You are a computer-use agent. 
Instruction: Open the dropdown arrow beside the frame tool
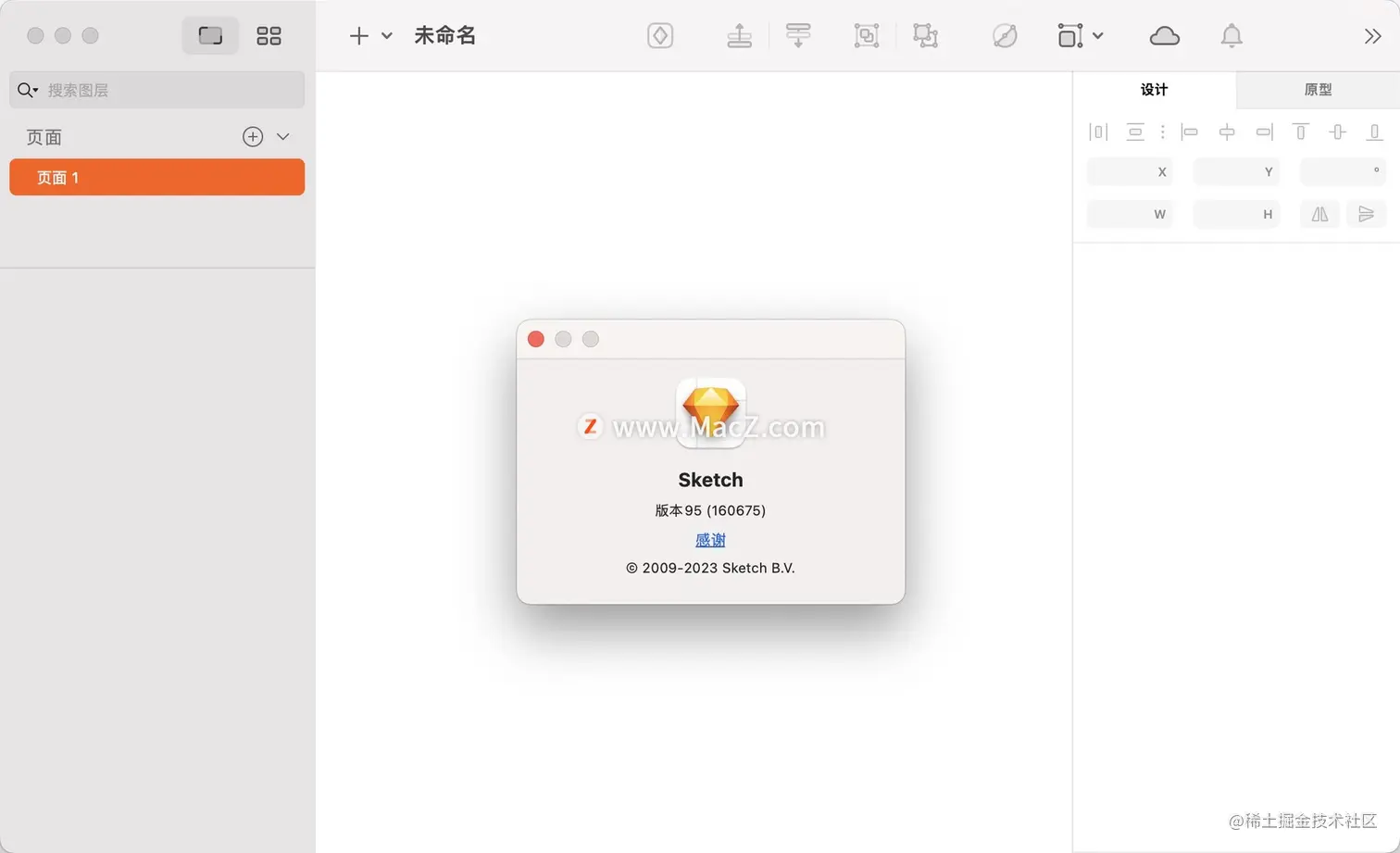pos(1098,36)
